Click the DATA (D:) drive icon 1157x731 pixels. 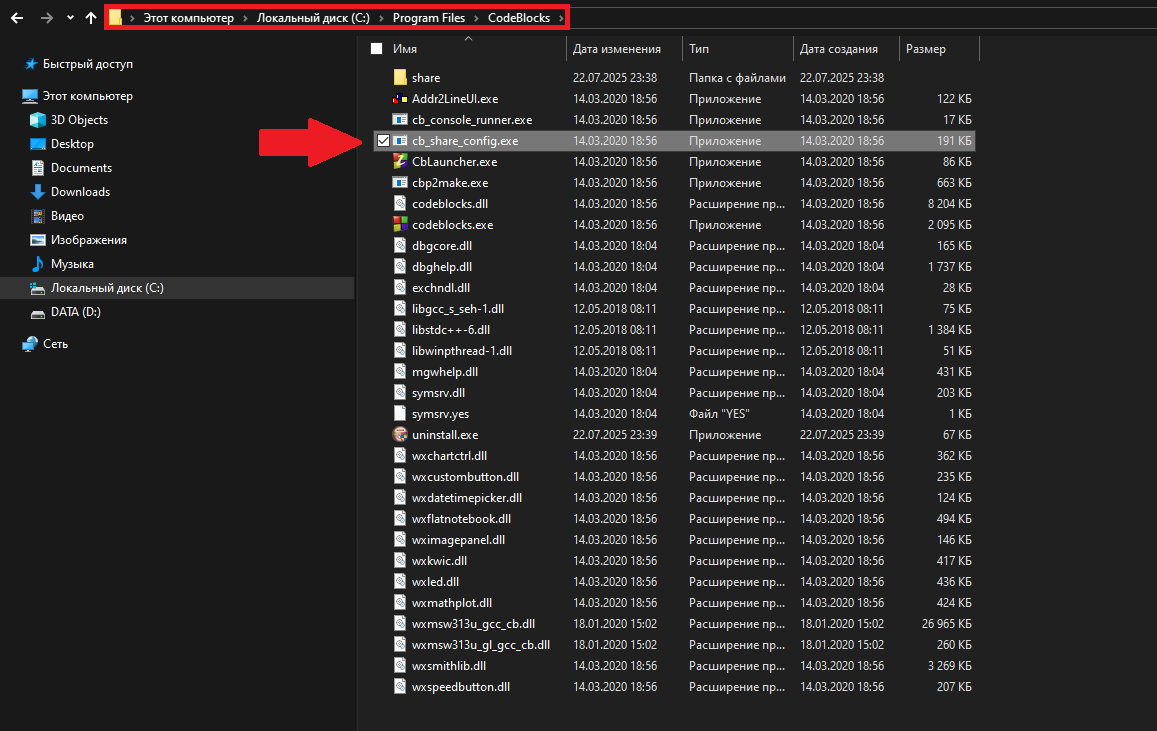pyautogui.click(x=38, y=313)
